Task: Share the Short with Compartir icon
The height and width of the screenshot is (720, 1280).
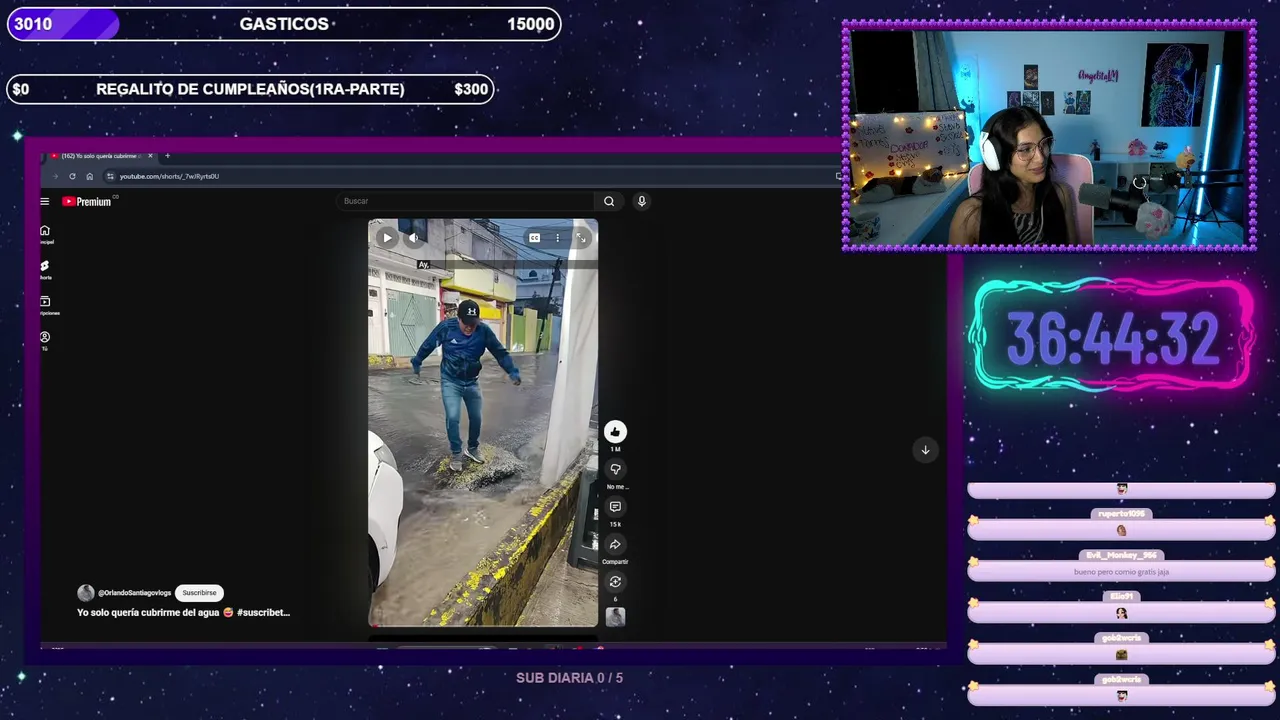Action: click(615, 544)
